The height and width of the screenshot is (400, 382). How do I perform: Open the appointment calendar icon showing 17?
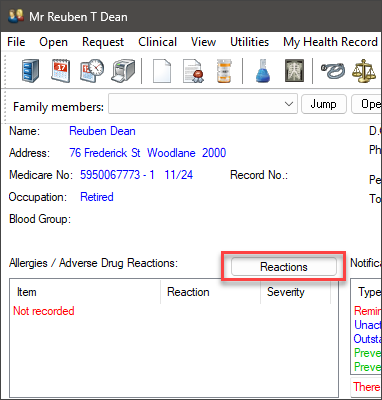point(60,71)
